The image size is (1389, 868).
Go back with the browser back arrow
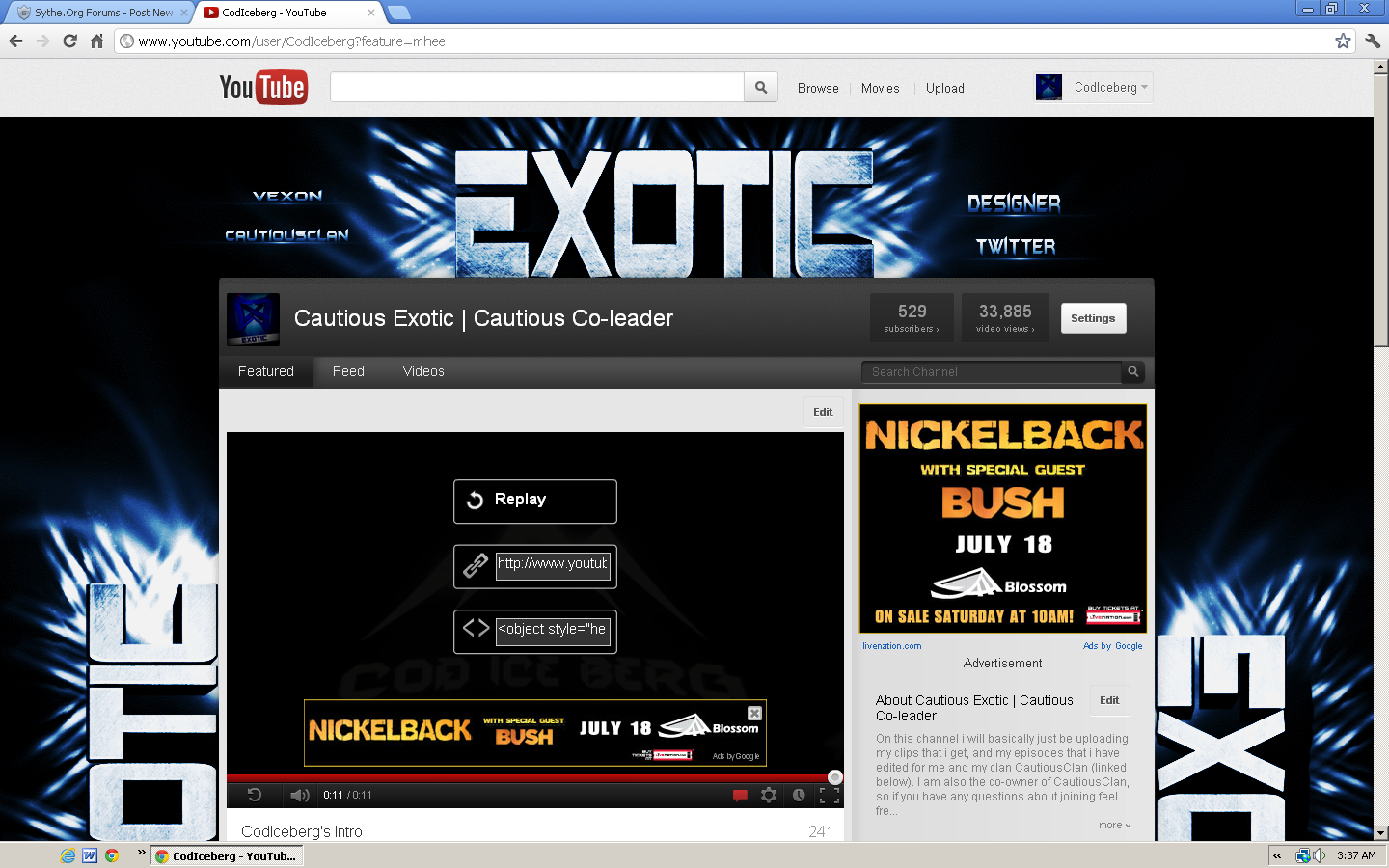(x=15, y=41)
